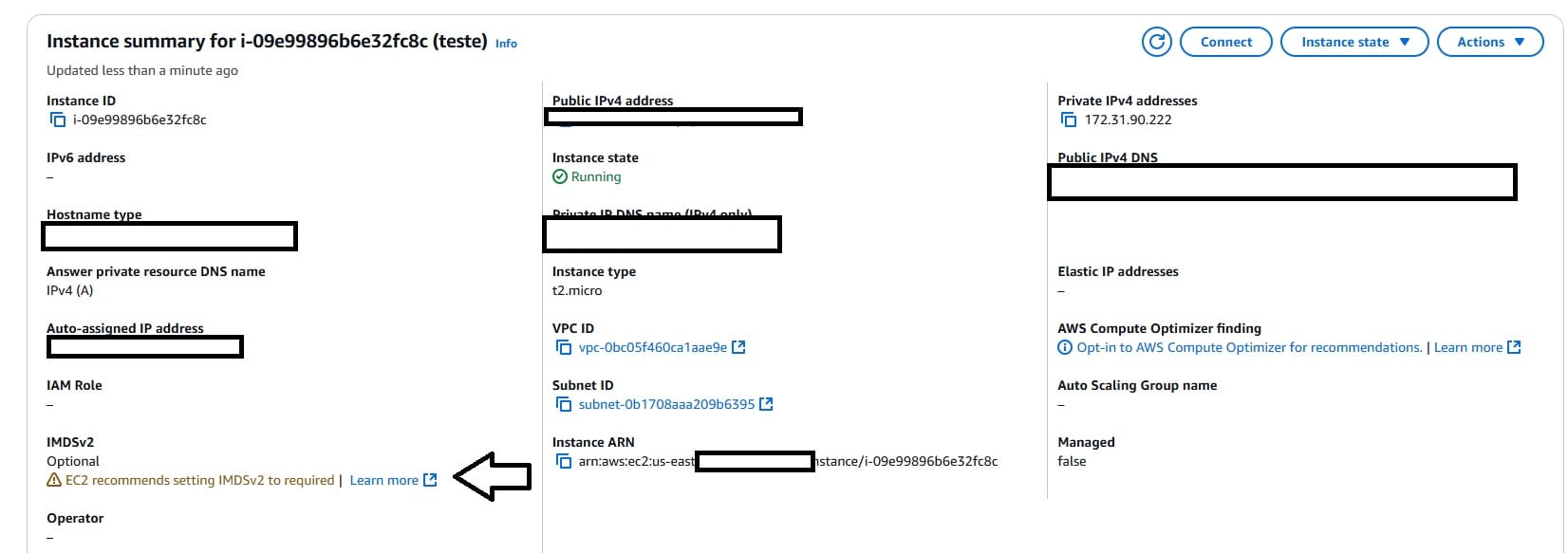Open subnet link subnet-0b1708aaa209b6395
The width and height of the screenshot is (1568, 553).
coord(666,404)
